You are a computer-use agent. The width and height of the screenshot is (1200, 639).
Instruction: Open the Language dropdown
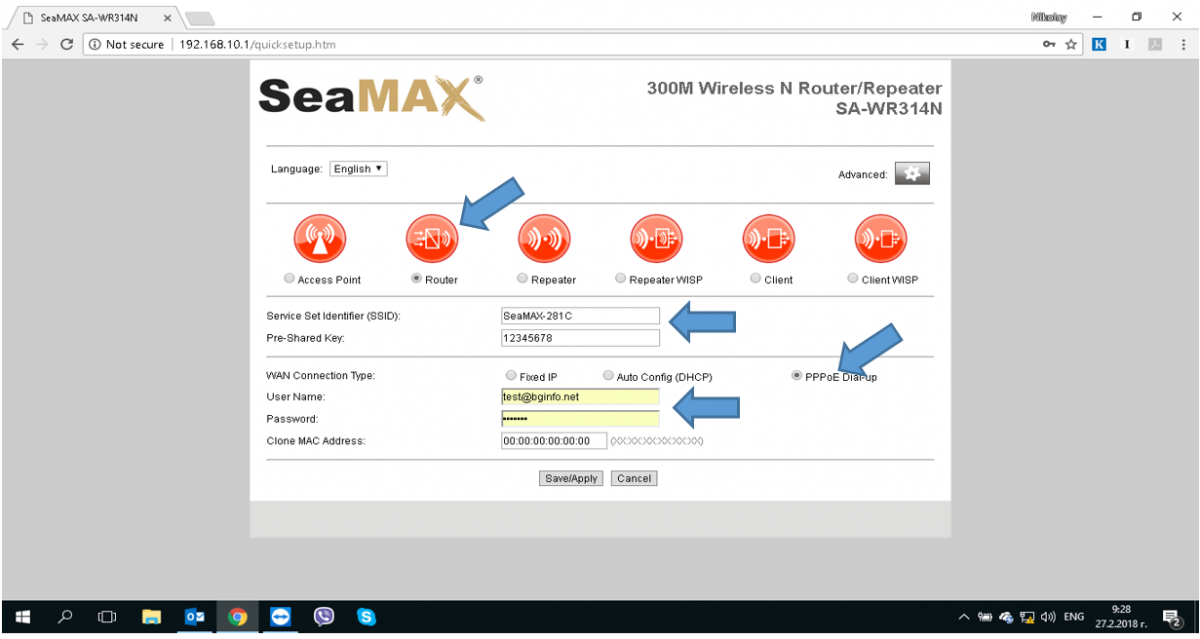[358, 169]
